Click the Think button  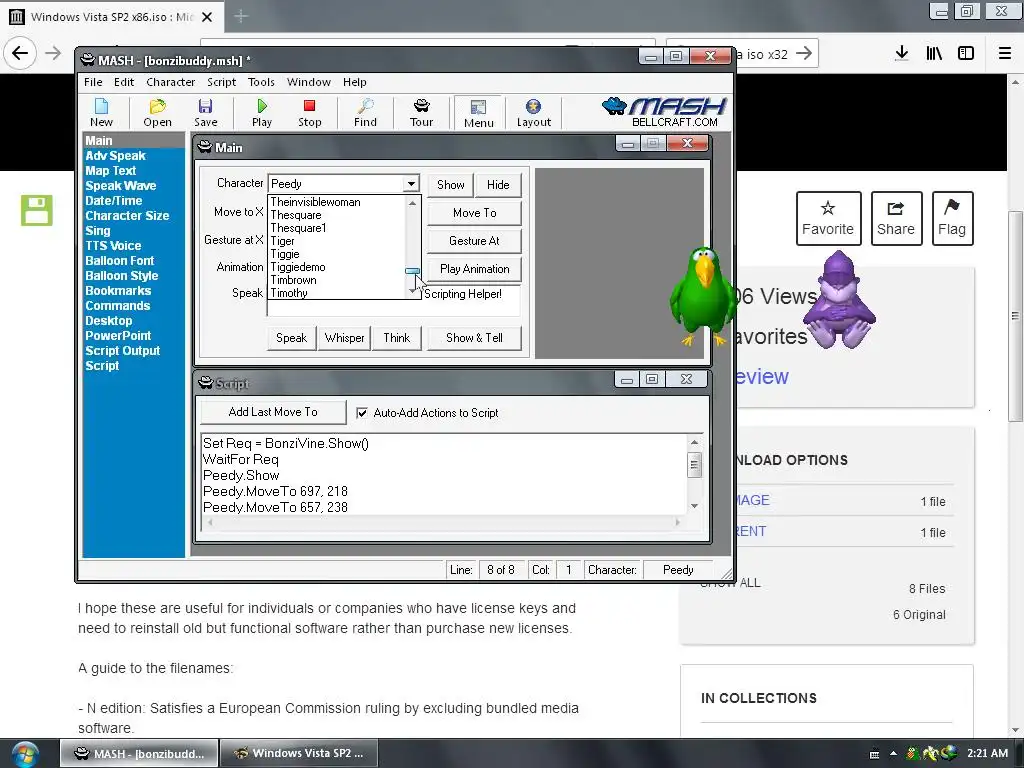pos(396,338)
